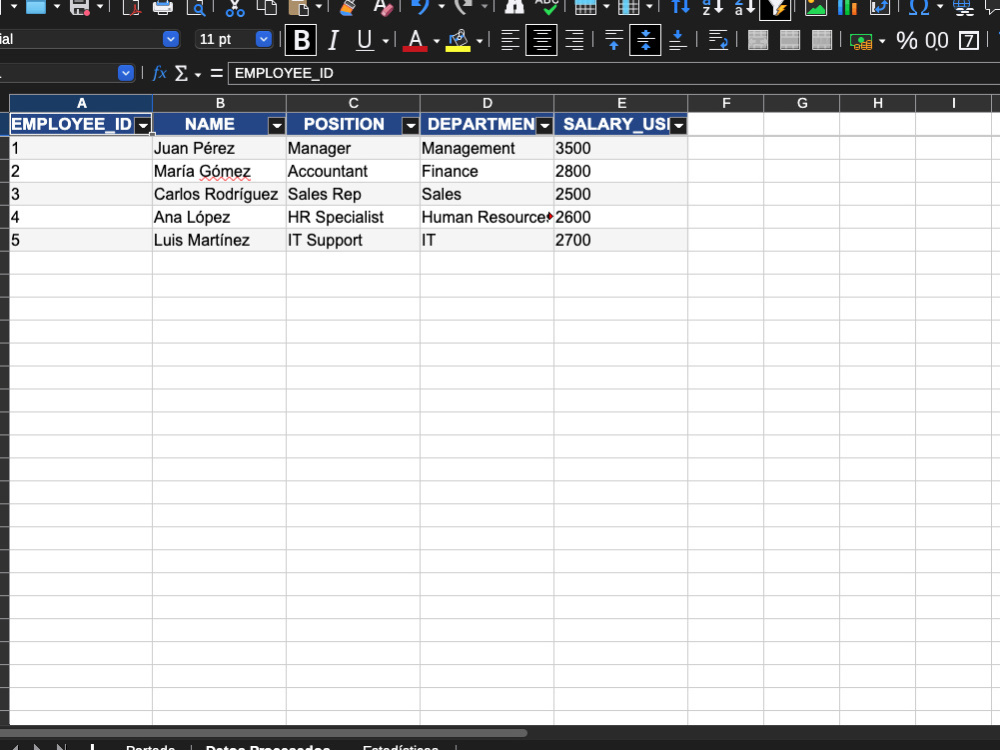Cut the selection with the scissors icon
1000x750 pixels.
(x=234, y=8)
